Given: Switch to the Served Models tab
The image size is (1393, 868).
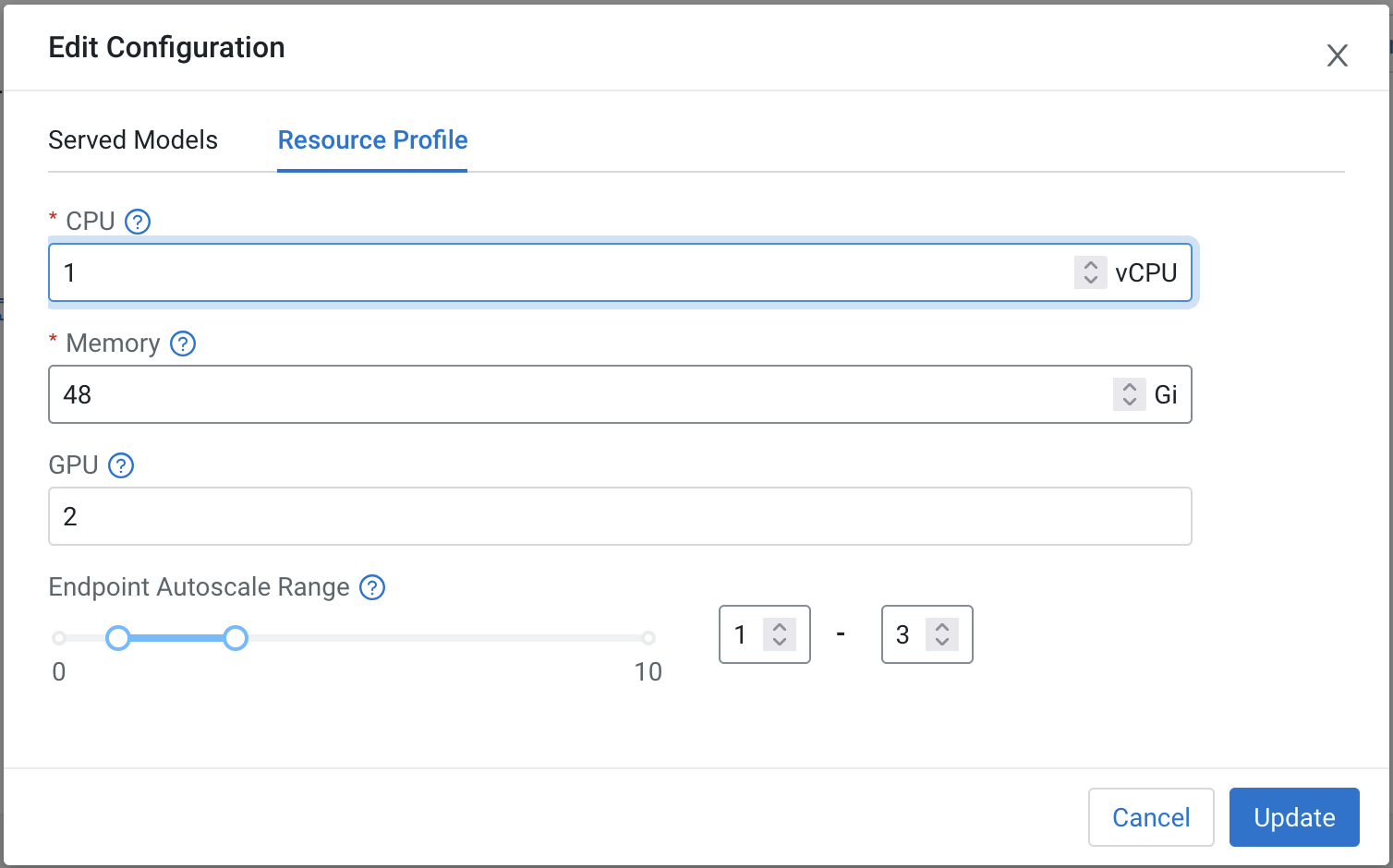Looking at the screenshot, I should coord(133,140).
